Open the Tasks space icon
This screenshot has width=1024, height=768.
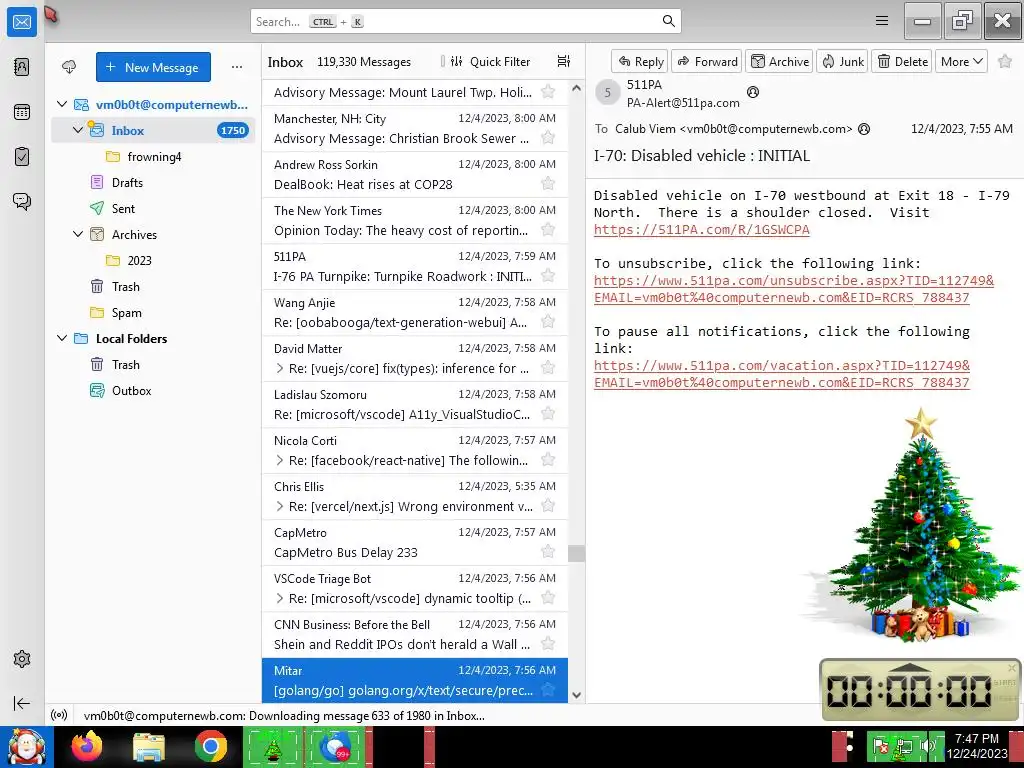[x=22, y=157]
